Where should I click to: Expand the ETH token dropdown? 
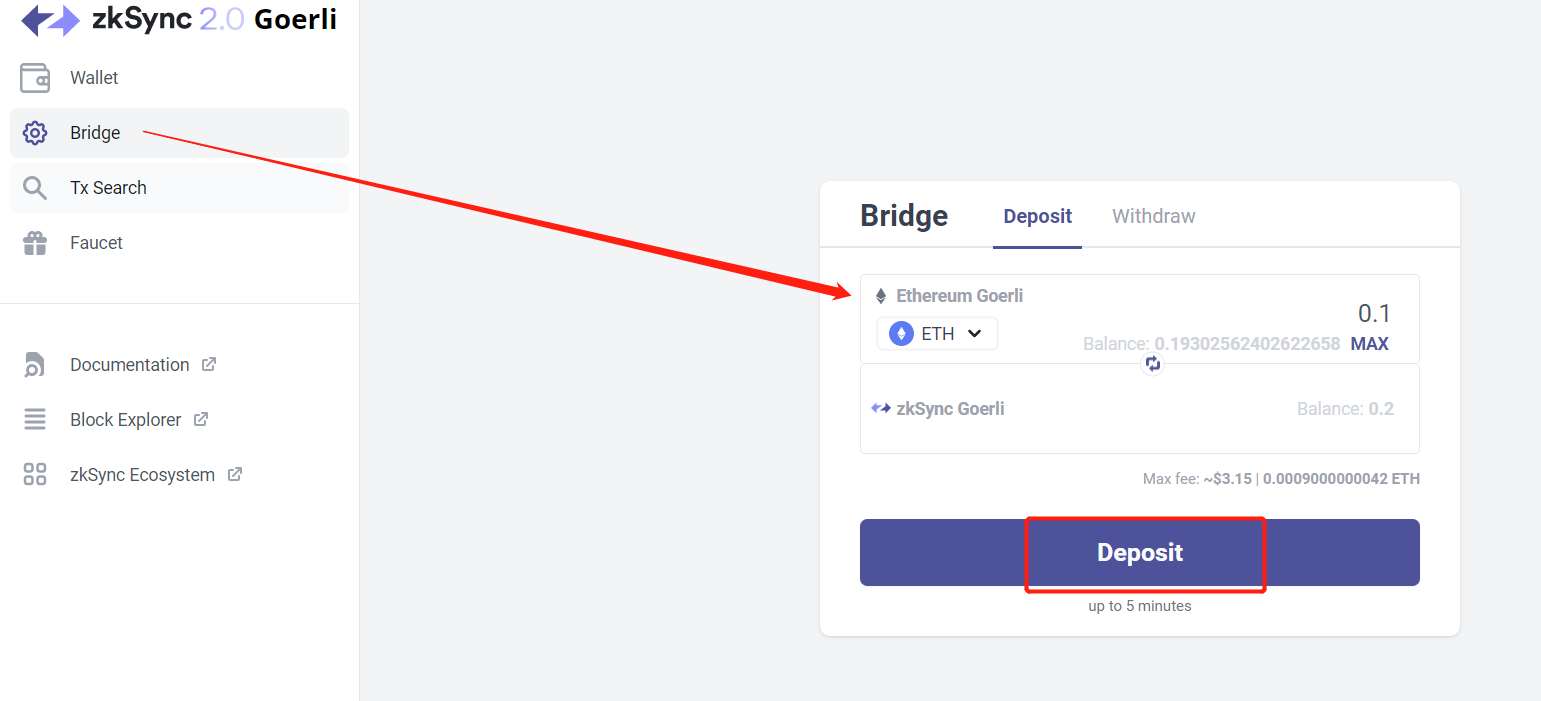pyautogui.click(x=937, y=334)
